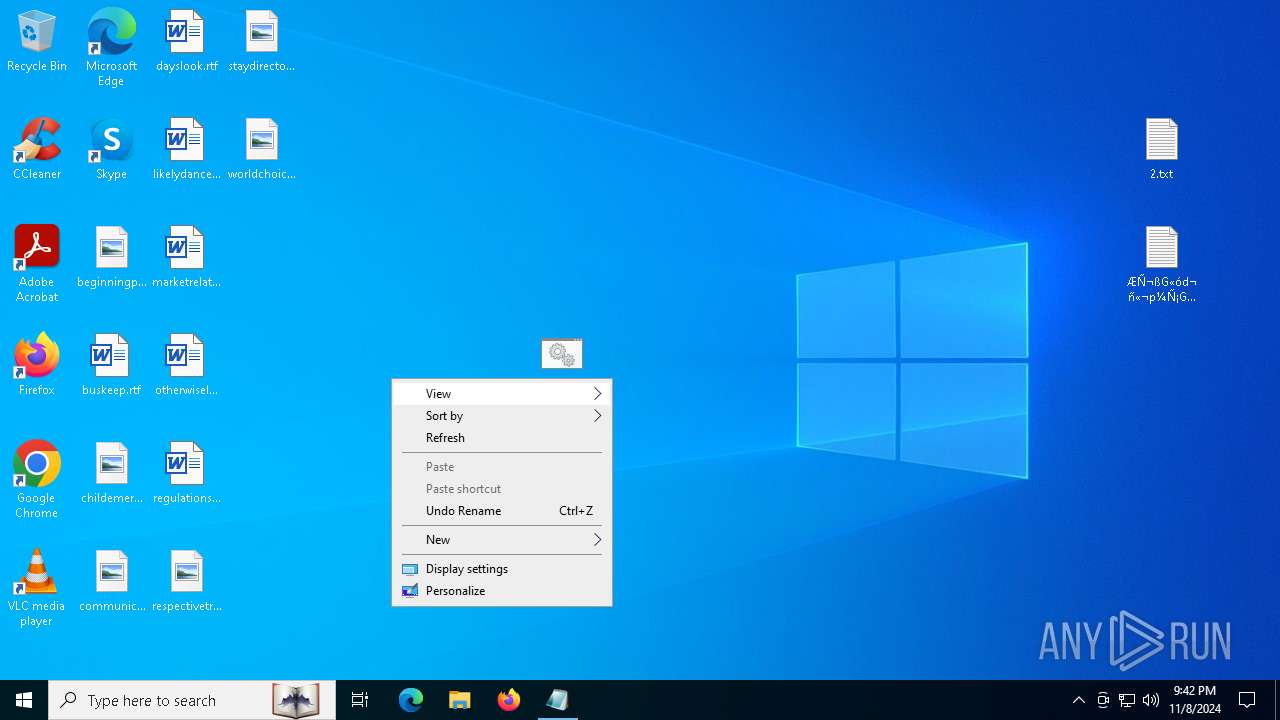Click the search highlights bat image
The height and width of the screenshot is (720, 1280).
(296, 700)
